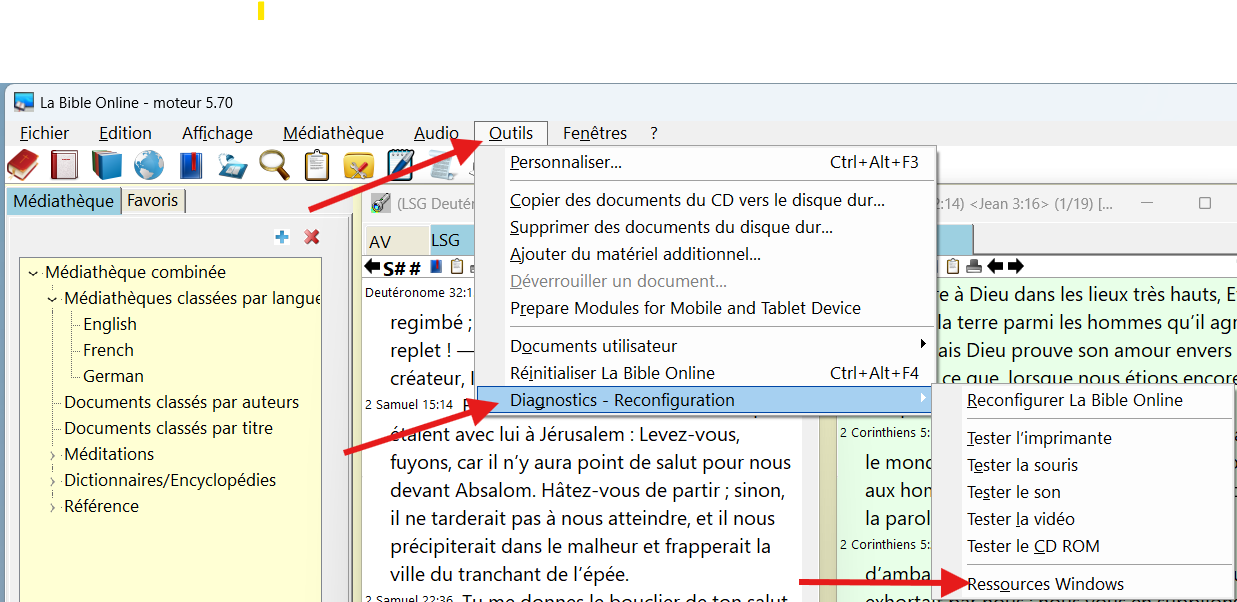Screen dimensions: 1237x602
Task: Click the red X delete icon
Action: (x=312, y=237)
